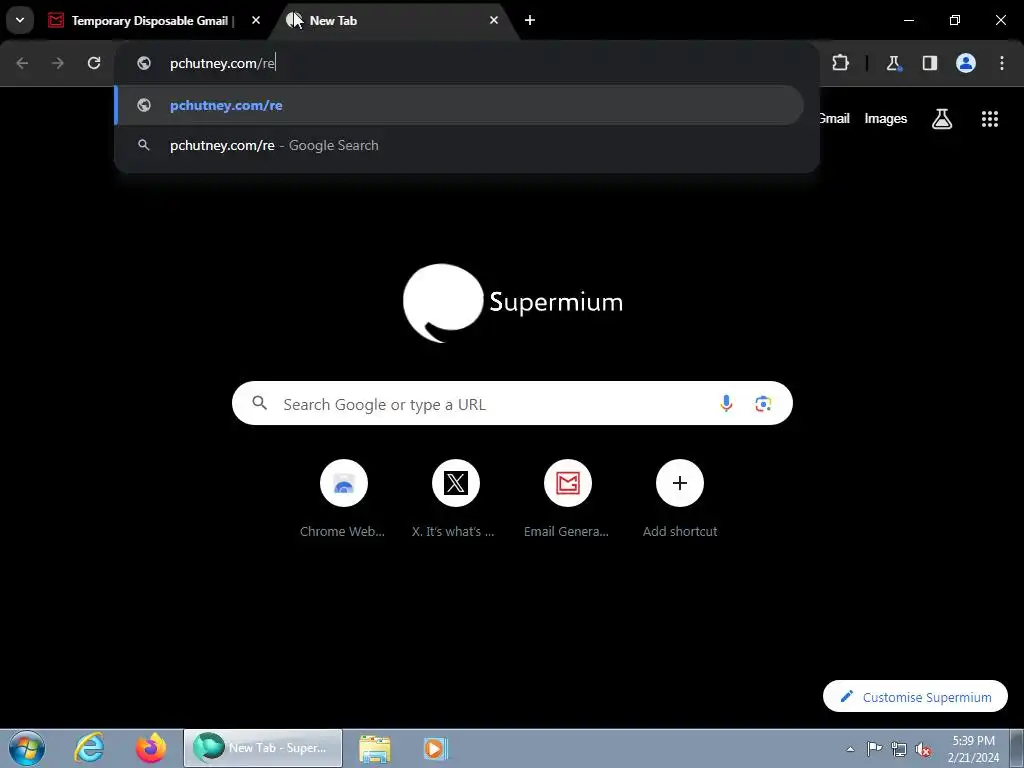The image size is (1024, 768).
Task: Click Customise Supermium button
Action: tap(915, 697)
